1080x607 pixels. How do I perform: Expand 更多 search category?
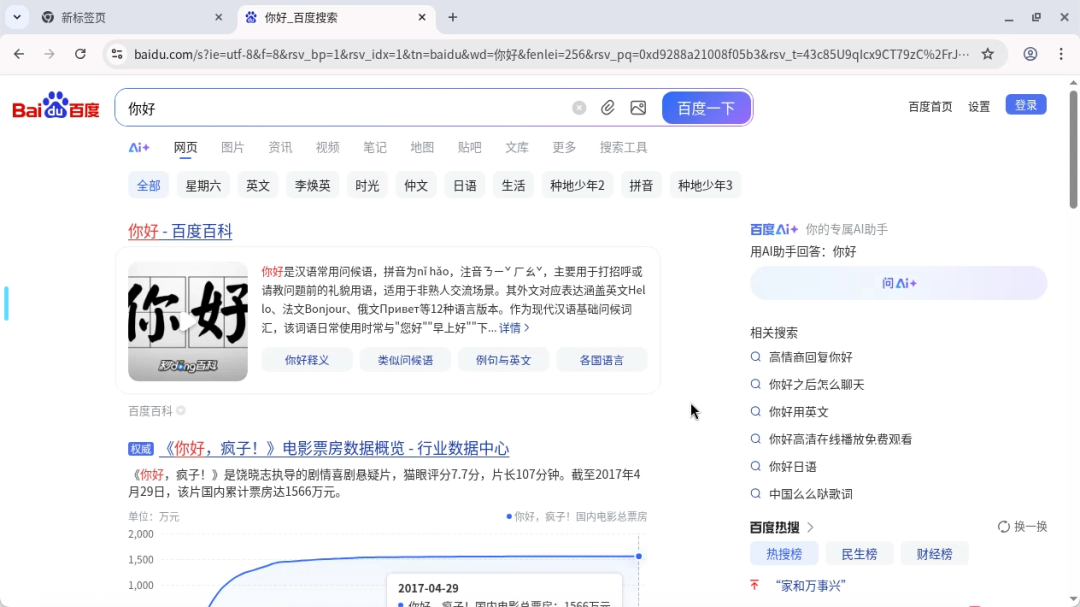coord(564,147)
